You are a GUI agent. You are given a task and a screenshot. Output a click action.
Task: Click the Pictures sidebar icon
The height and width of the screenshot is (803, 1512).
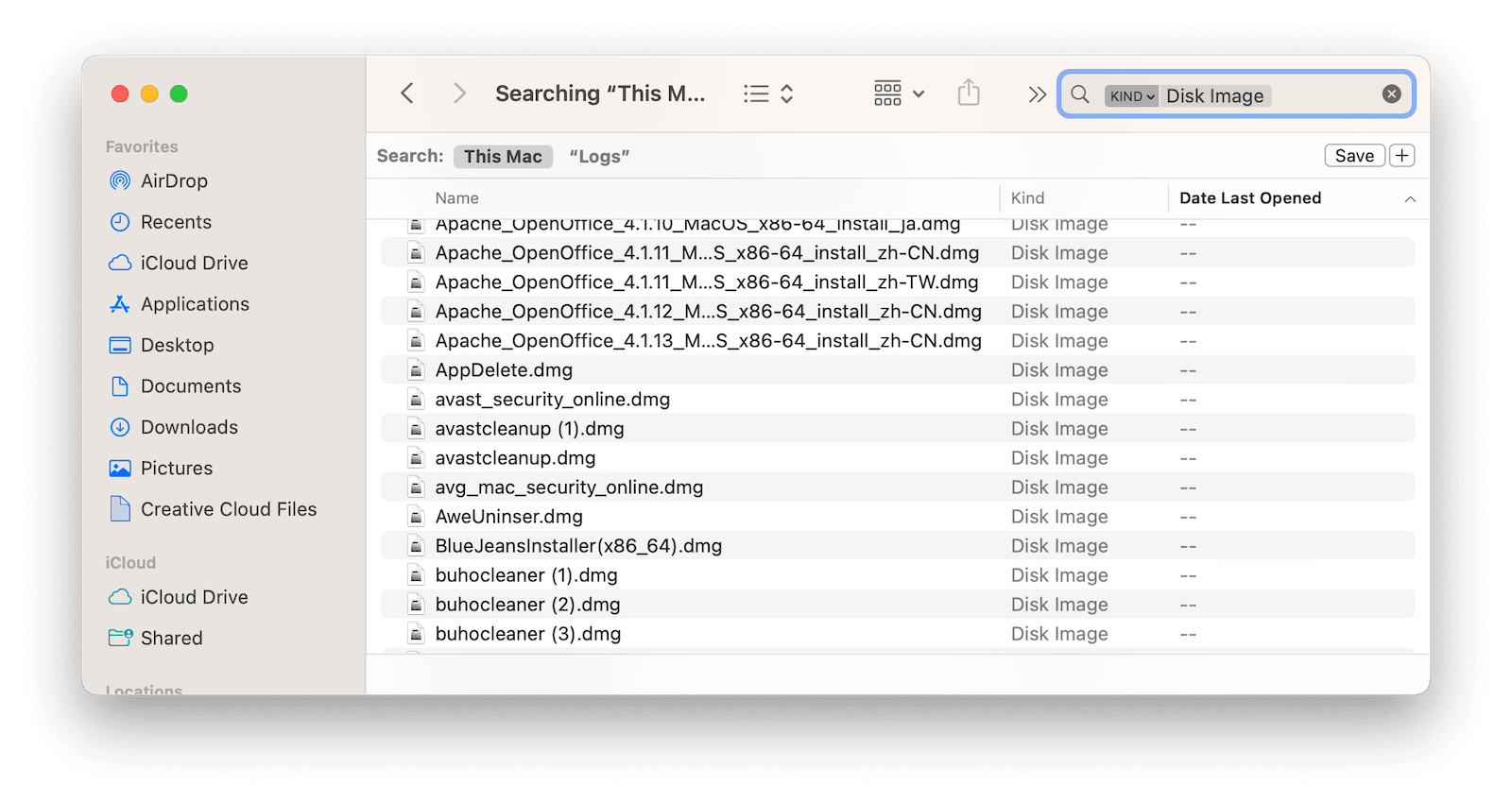point(120,469)
